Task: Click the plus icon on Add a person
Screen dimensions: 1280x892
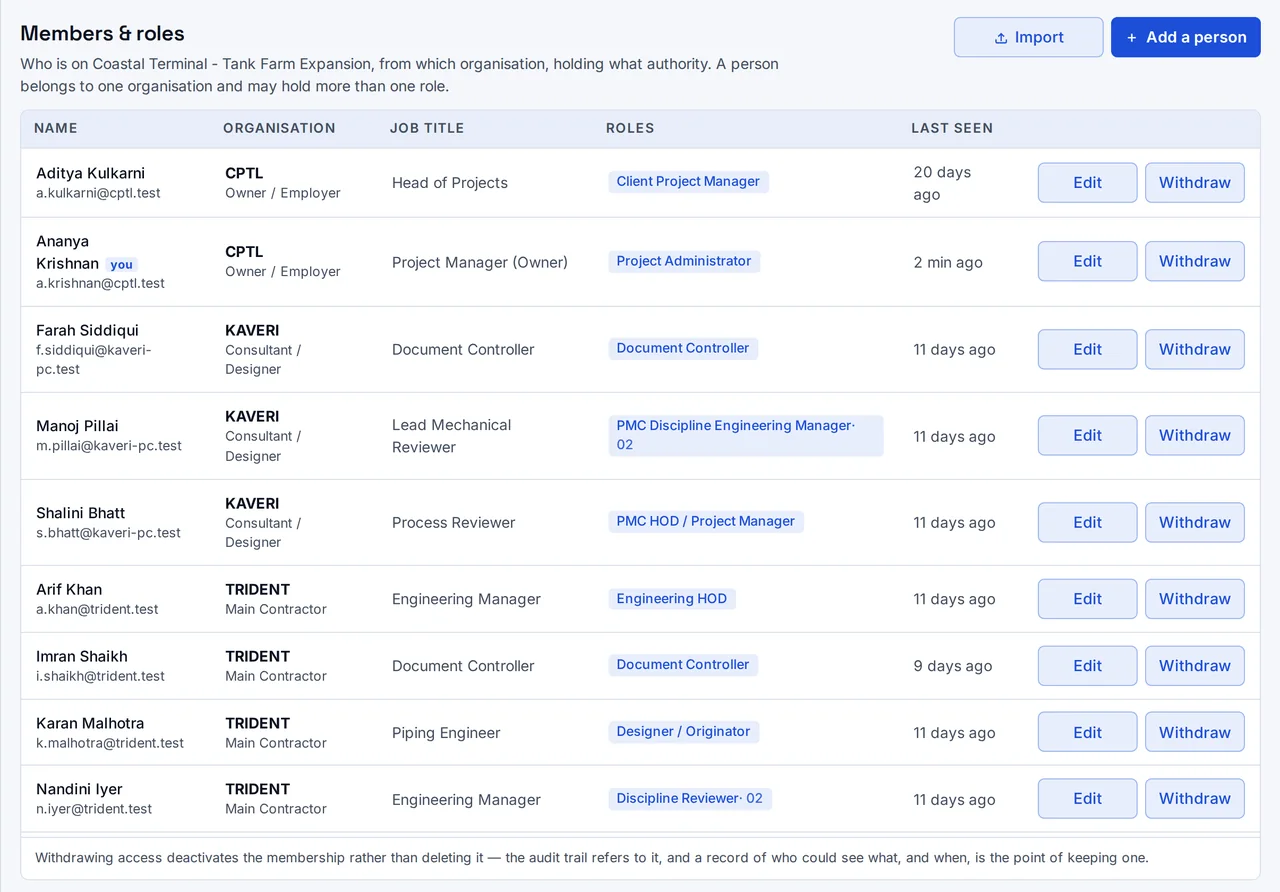Action: coord(1132,38)
